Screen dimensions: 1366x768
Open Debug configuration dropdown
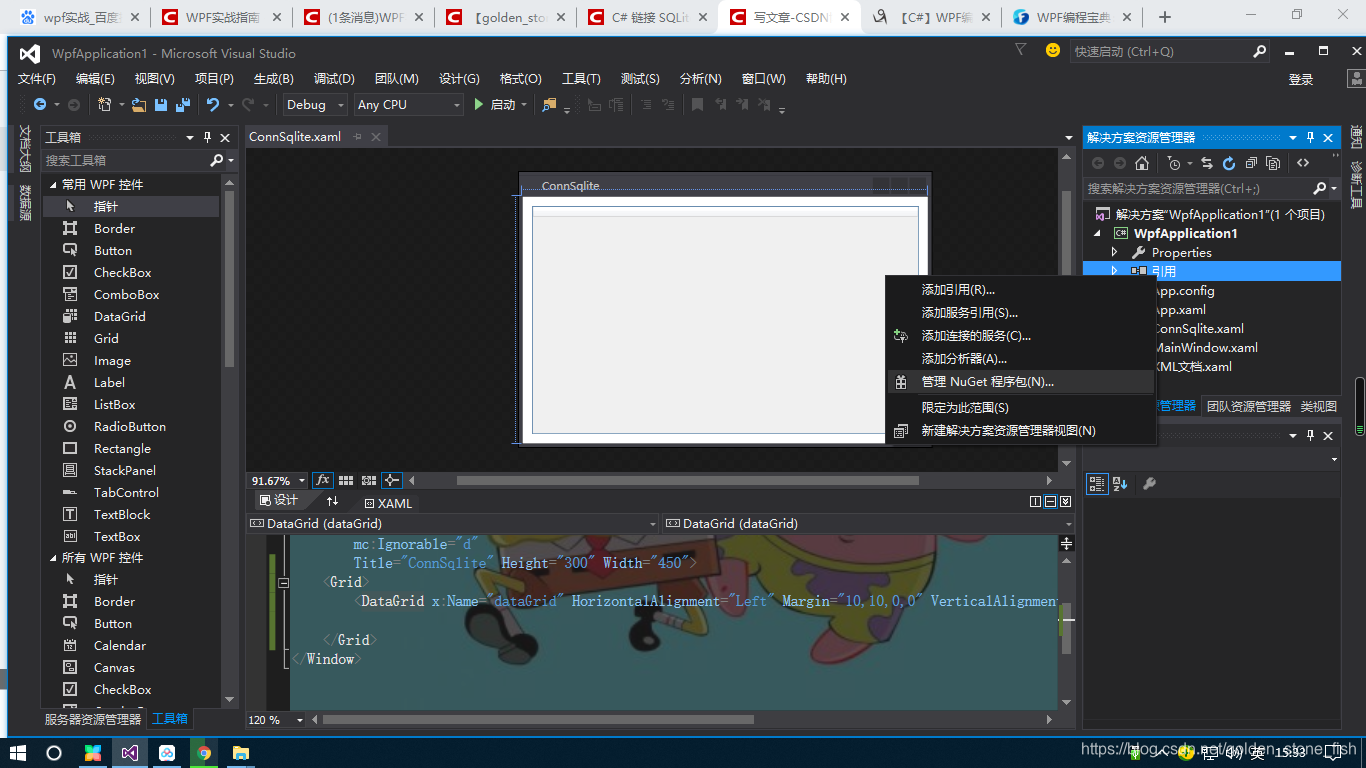tap(314, 104)
